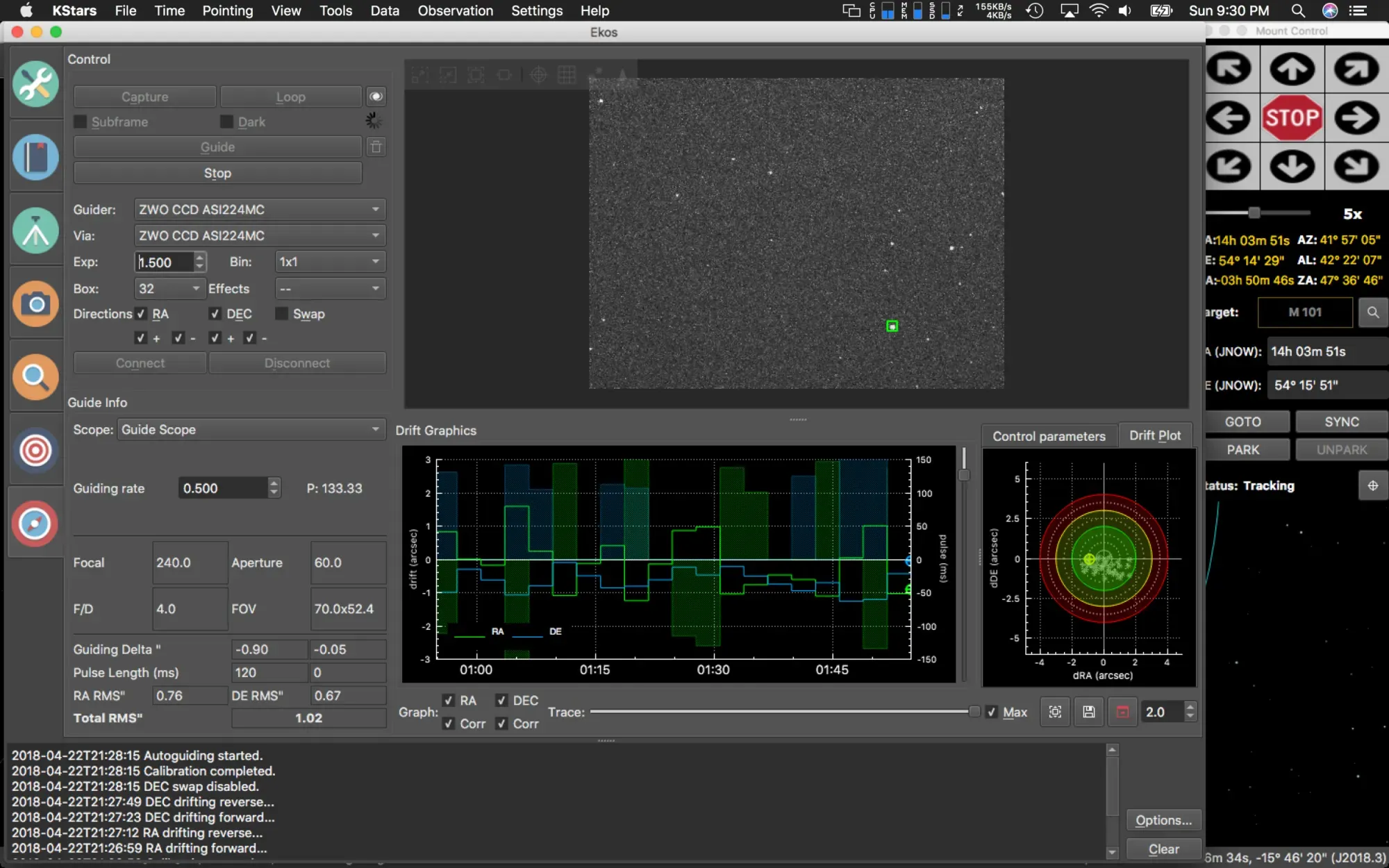This screenshot has height=868, width=1389.
Task: Open the Bin 1x1 dropdown
Action: click(329, 262)
